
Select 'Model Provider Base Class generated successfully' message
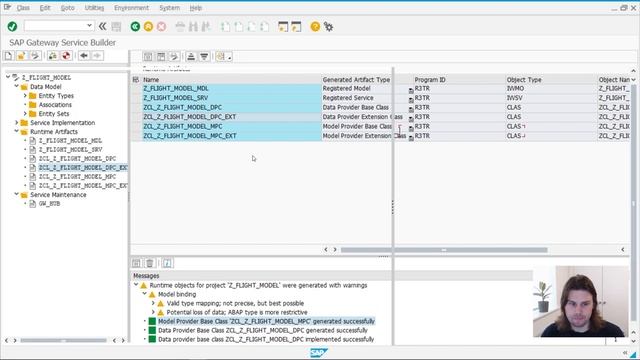(266, 321)
